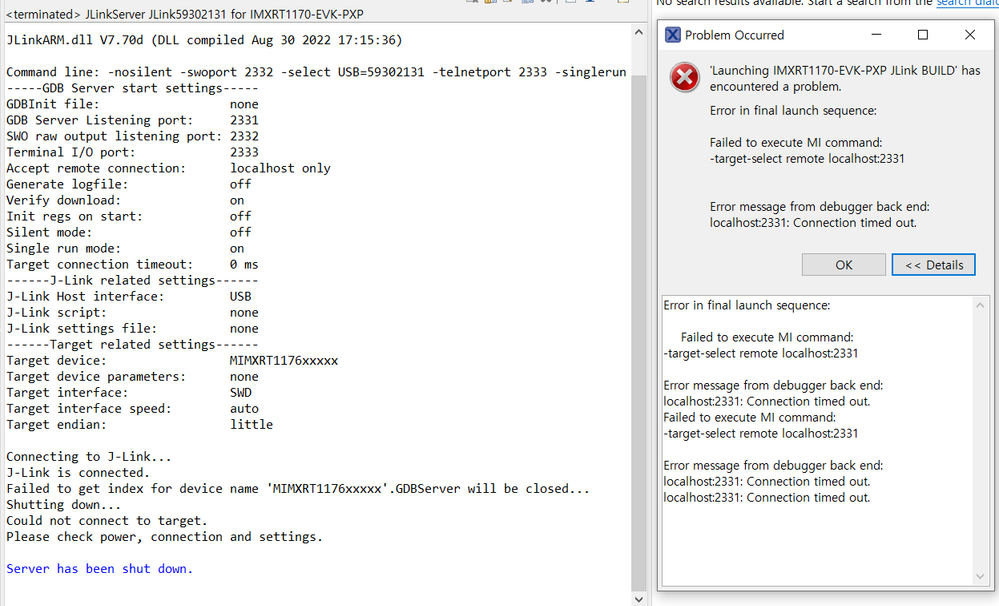Click 'Please check power, connection and settings.' line

(x=164, y=537)
